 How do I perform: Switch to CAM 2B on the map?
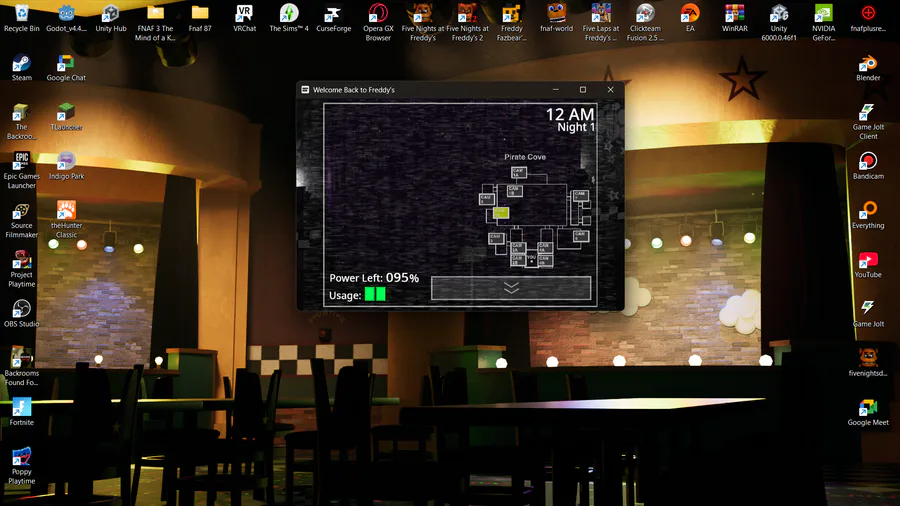[x=518, y=260]
